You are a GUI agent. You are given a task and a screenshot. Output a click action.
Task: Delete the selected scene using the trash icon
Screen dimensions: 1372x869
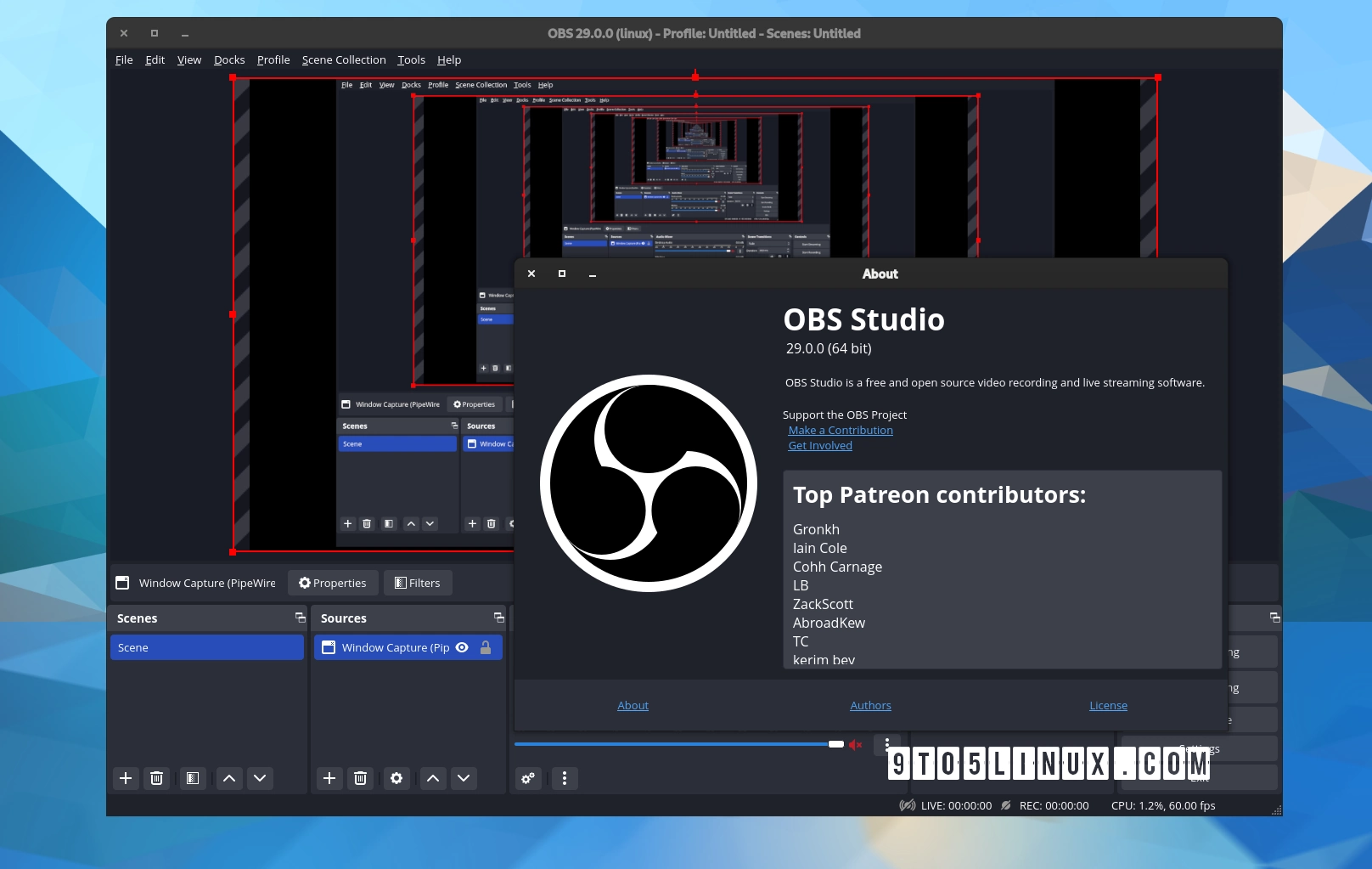tap(156, 778)
